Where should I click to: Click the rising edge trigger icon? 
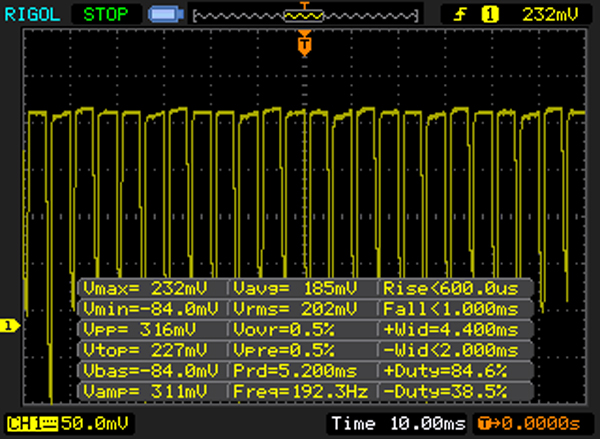pyautogui.click(x=461, y=15)
